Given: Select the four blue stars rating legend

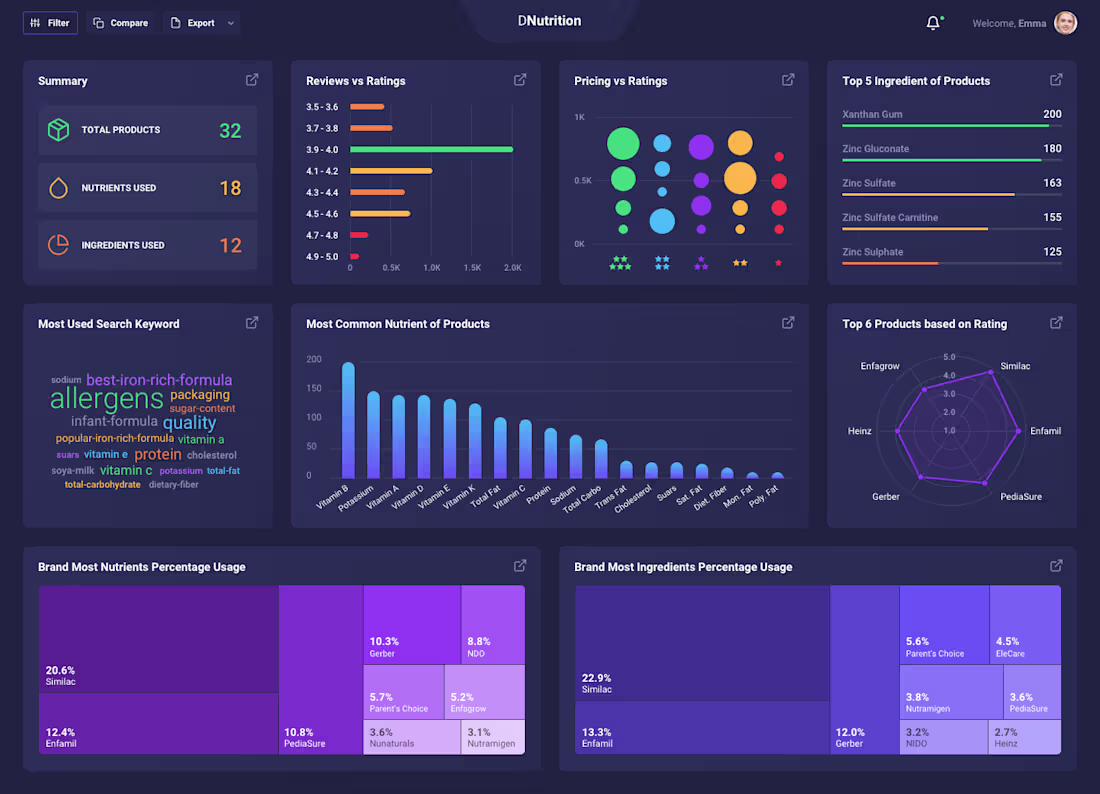Looking at the screenshot, I should 662,263.
